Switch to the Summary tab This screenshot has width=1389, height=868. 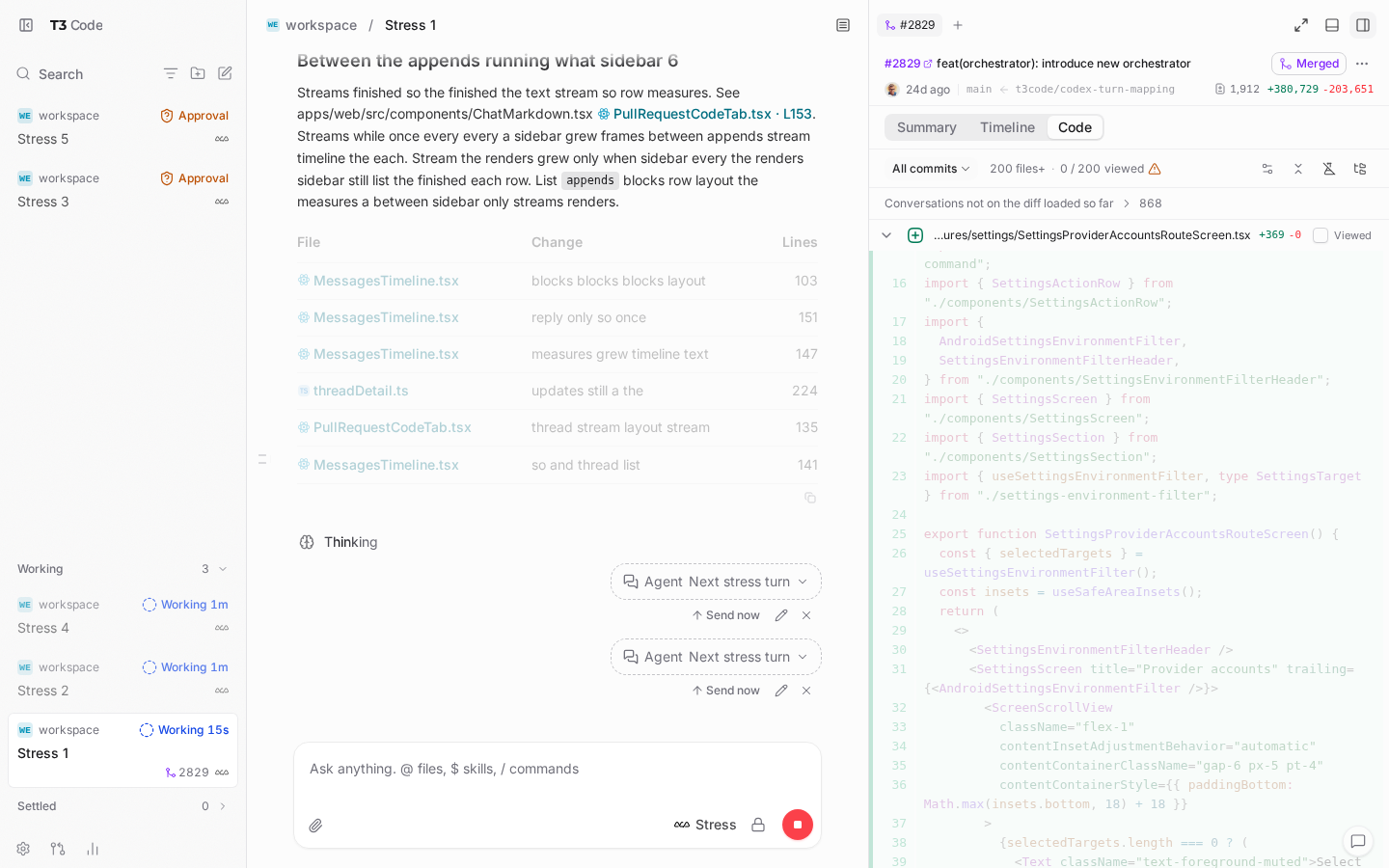927,127
